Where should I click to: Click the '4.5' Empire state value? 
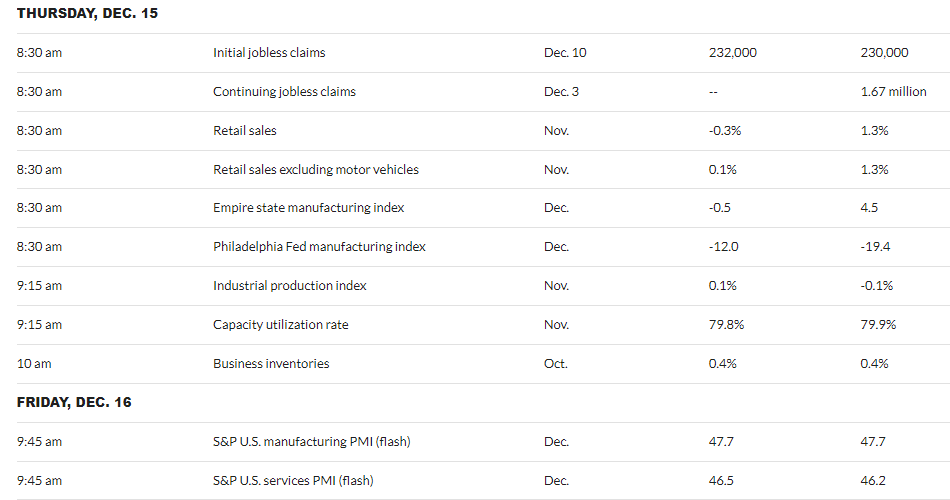(869, 207)
